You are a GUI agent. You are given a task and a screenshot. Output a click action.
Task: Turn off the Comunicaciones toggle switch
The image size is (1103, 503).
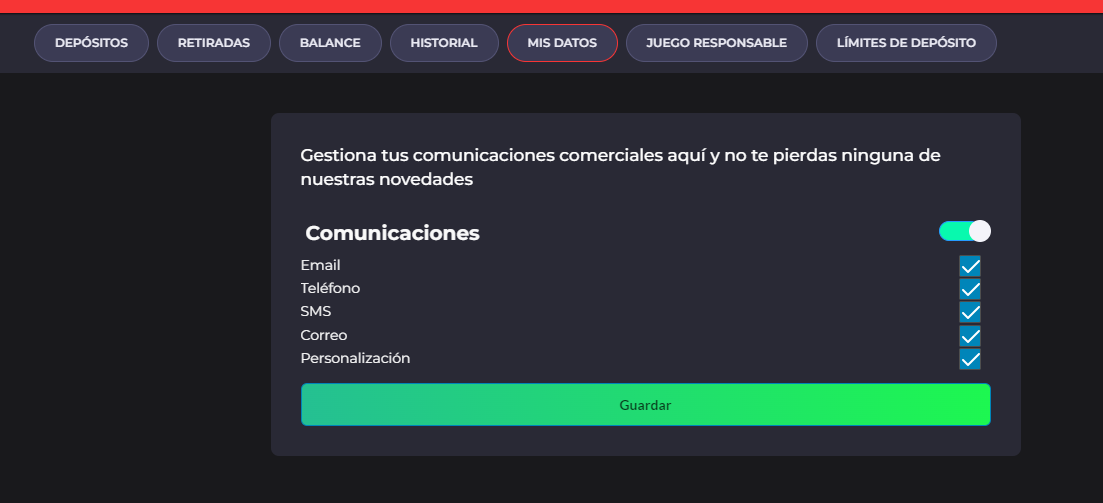point(964,231)
